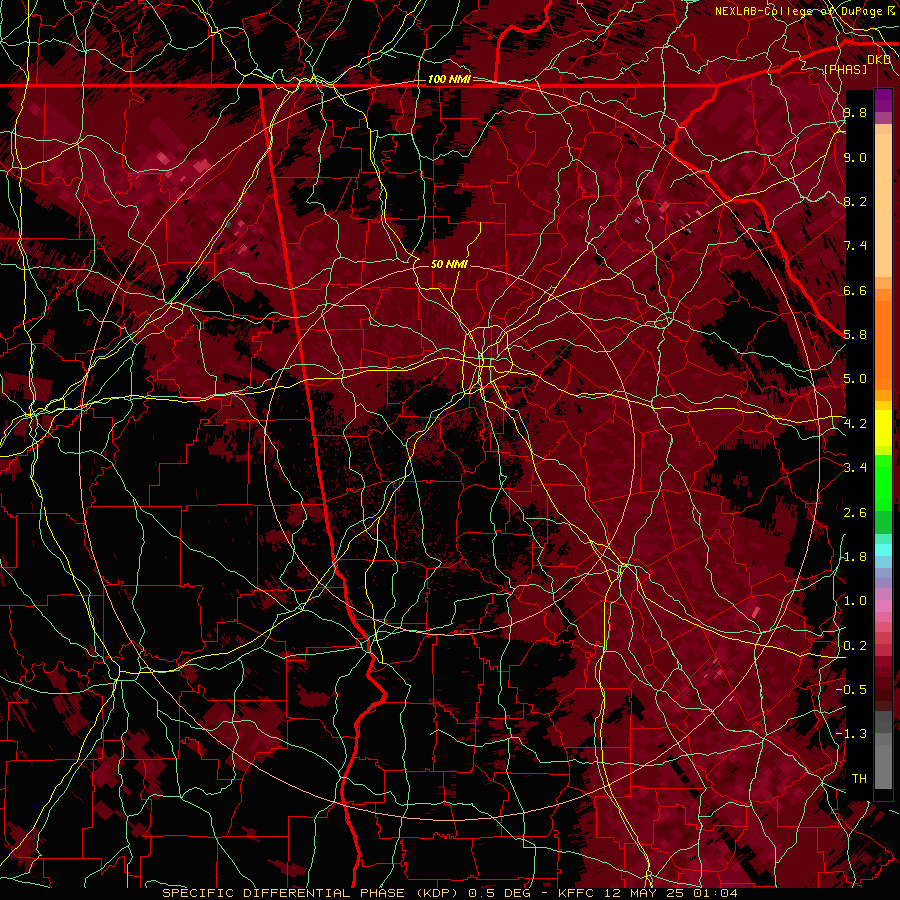Click the -0.5 scale value
This screenshot has height=900, width=900.
[851, 690]
